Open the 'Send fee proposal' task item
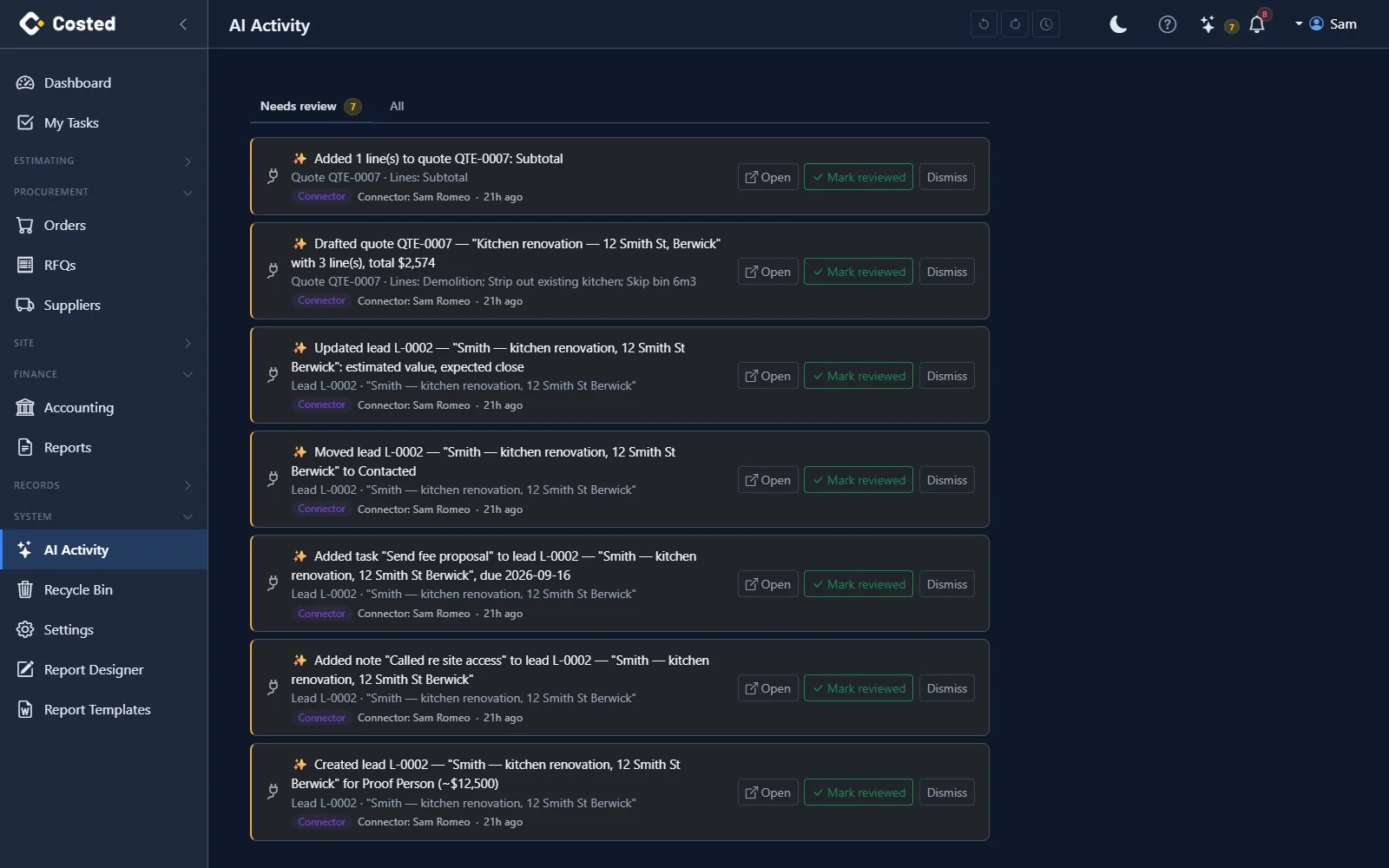Image resolution: width=1389 pixels, height=868 pixels. 767,584
